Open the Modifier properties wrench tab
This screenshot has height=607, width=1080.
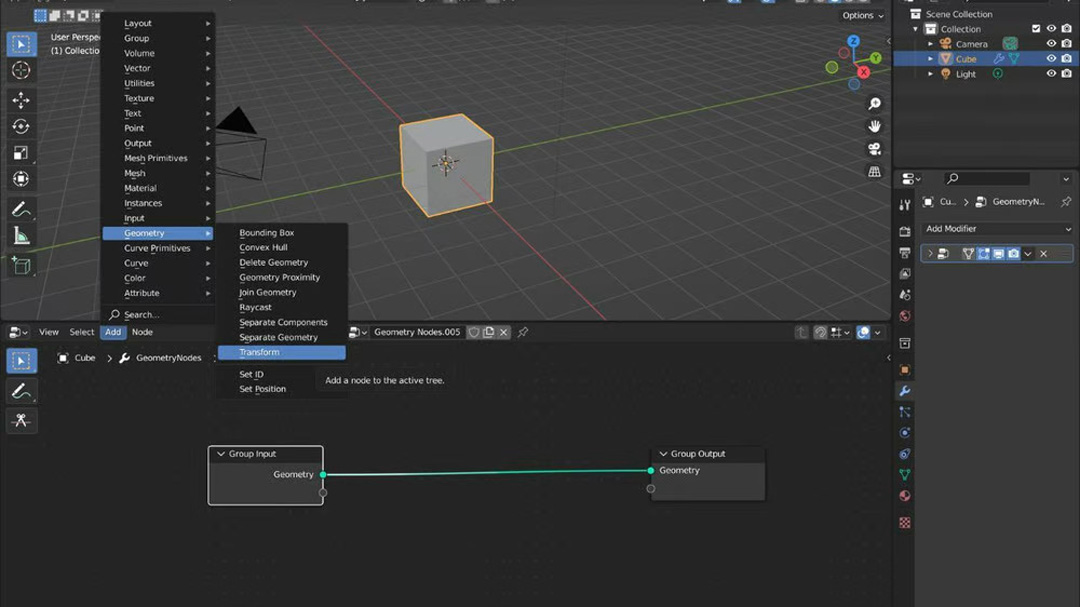pyautogui.click(x=905, y=391)
